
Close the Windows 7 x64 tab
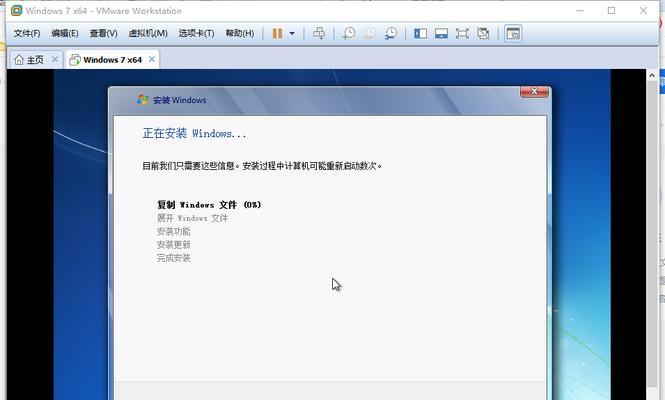[152, 59]
